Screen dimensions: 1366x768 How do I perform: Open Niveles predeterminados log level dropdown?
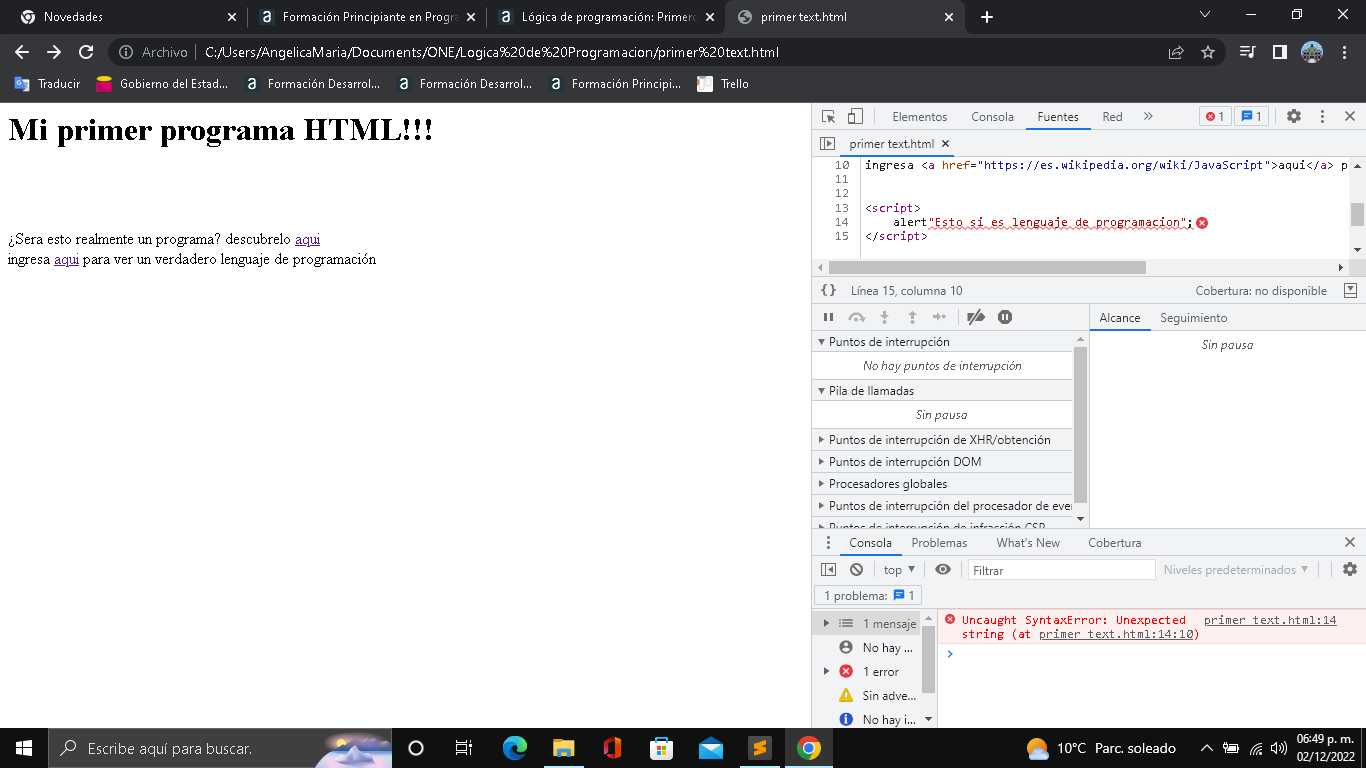(1236, 569)
